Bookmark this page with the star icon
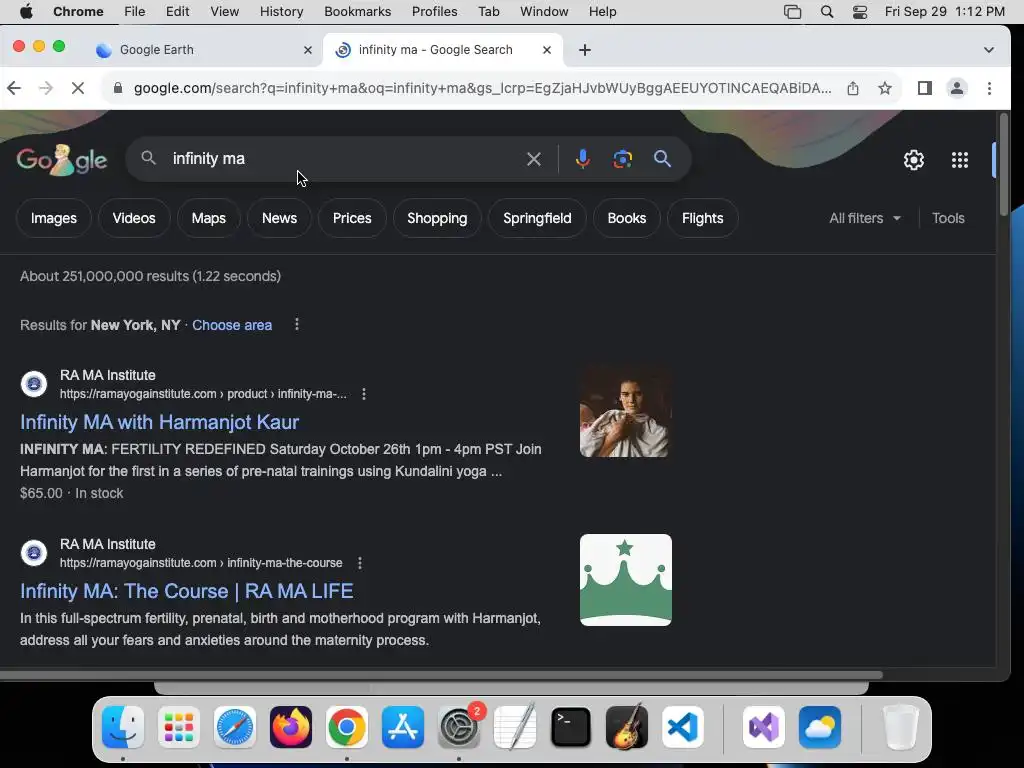This screenshot has height=768, width=1024. tap(885, 88)
